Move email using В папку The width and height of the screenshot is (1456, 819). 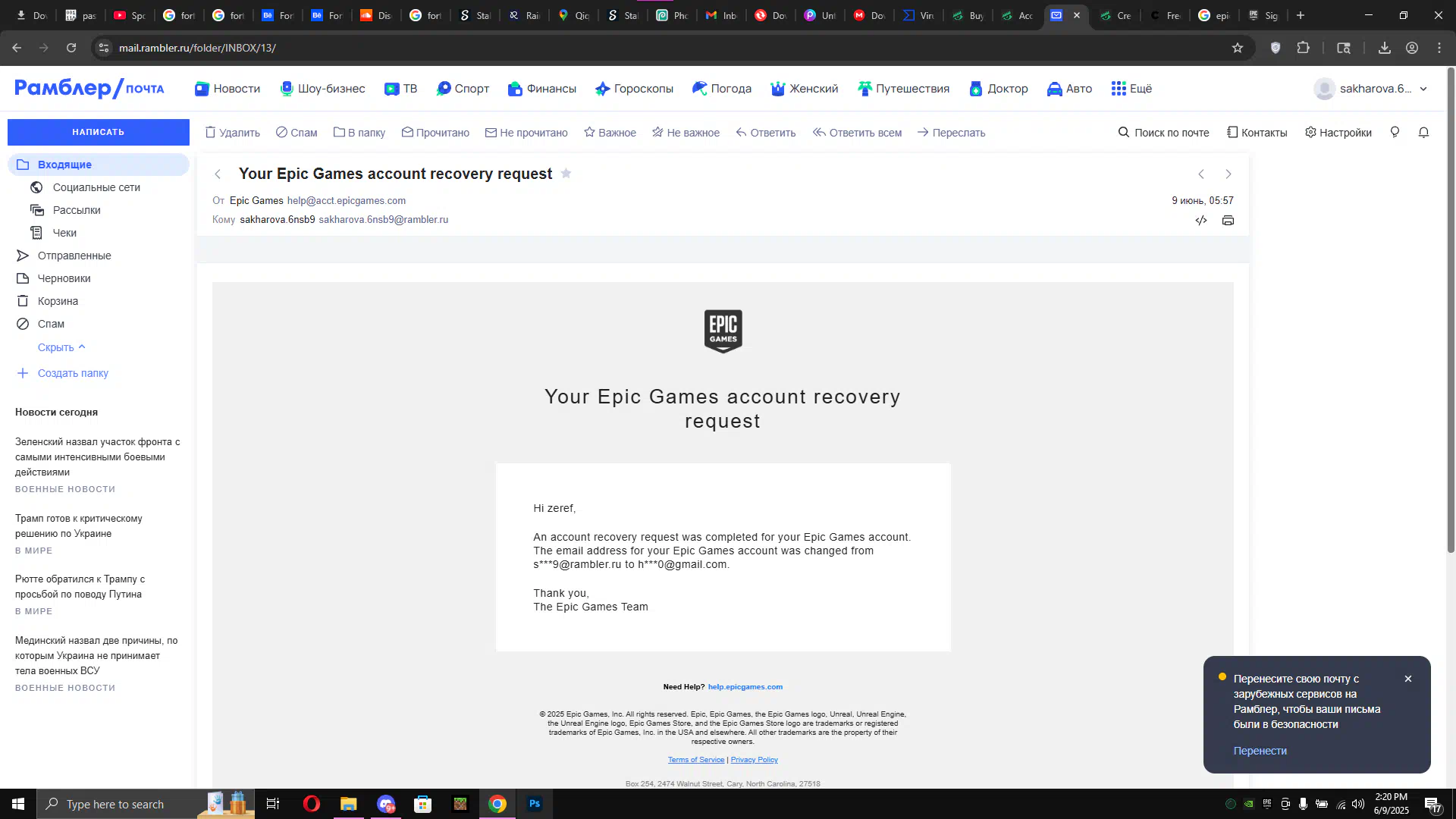359,133
